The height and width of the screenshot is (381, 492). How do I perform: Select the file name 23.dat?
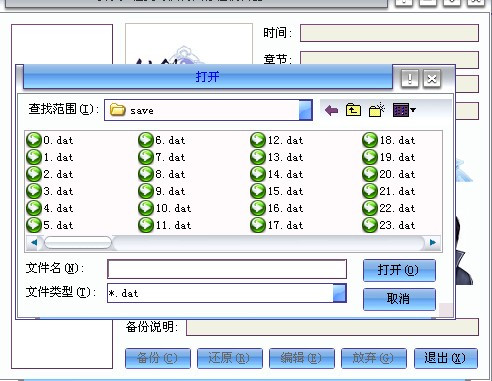click(x=397, y=225)
